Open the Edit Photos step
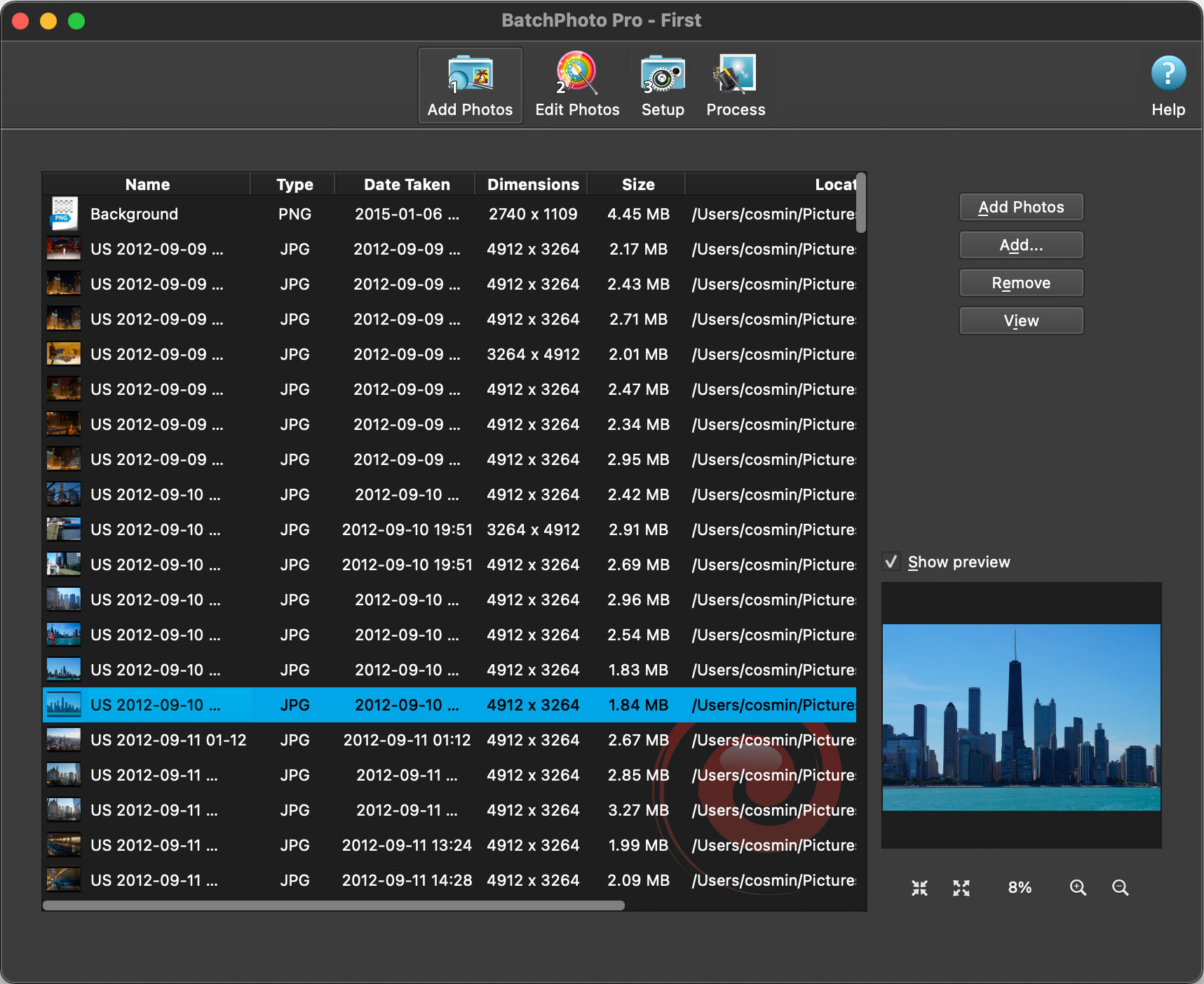Viewport: 1204px width, 984px height. pos(576,86)
